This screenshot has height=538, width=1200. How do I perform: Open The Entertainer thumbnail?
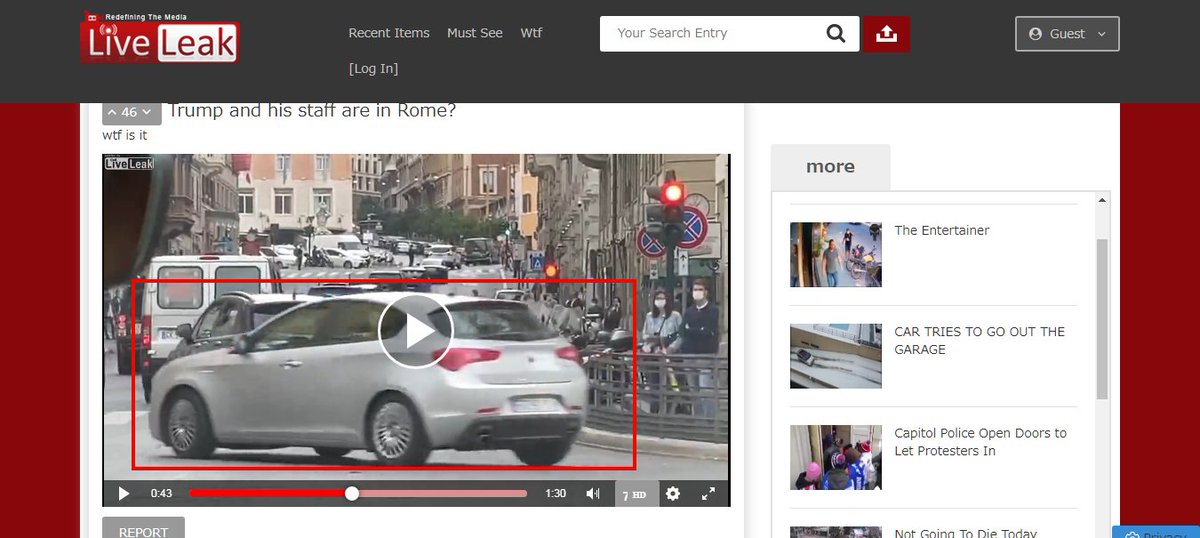click(836, 255)
